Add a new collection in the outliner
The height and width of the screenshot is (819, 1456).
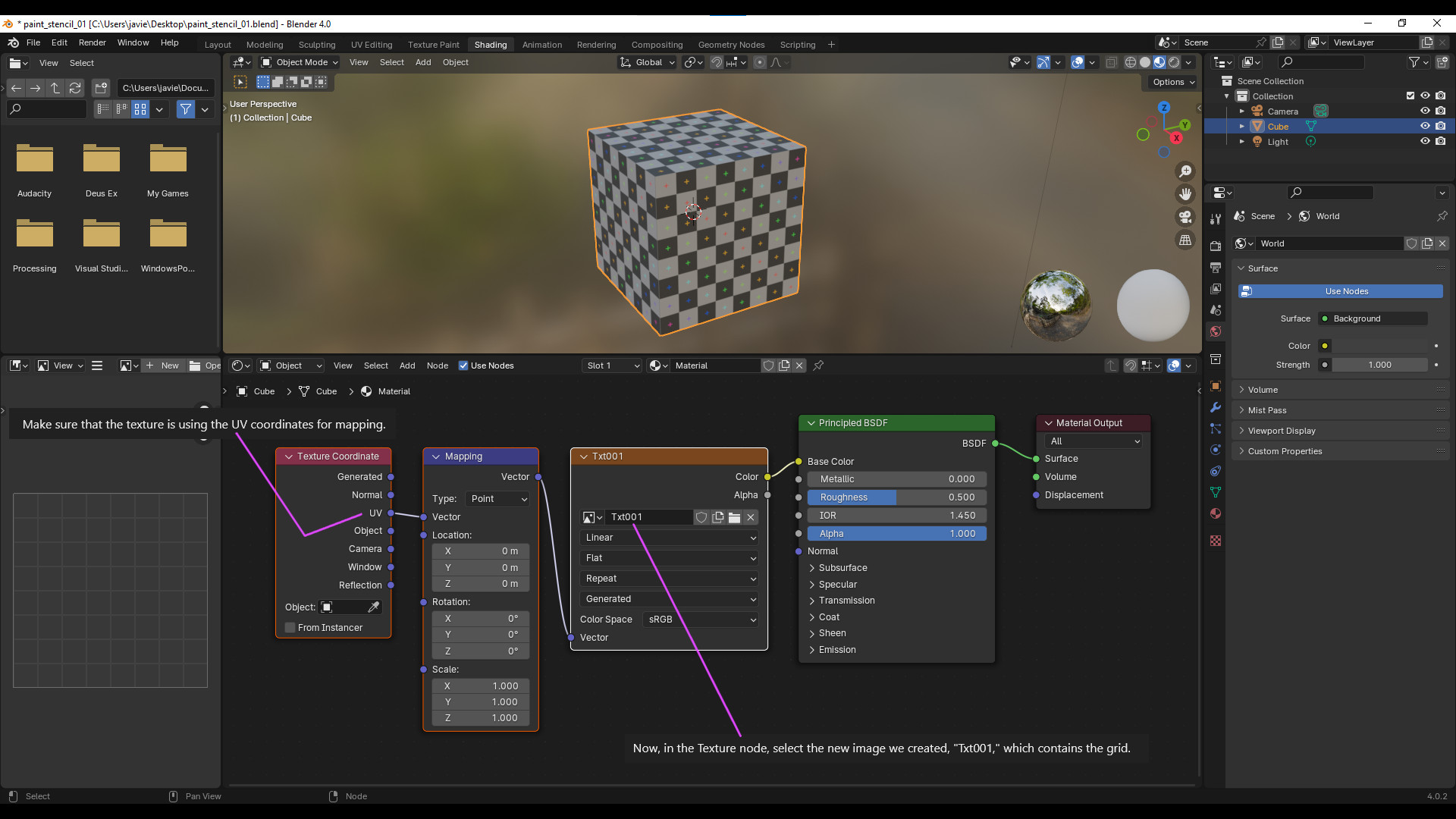(x=1442, y=62)
